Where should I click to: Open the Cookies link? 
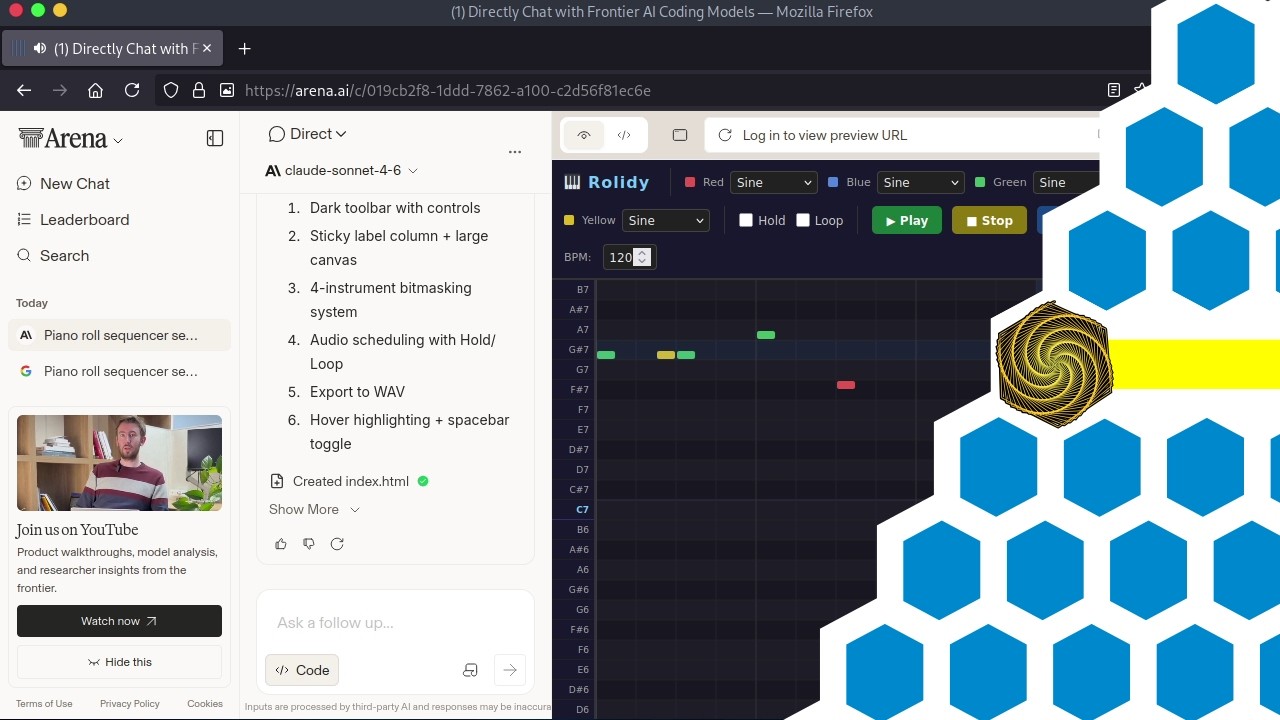coord(205,704)
